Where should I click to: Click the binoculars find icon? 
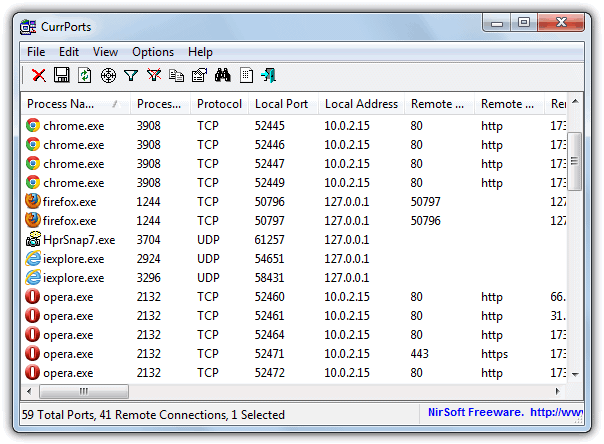click(x=223, y=75)
